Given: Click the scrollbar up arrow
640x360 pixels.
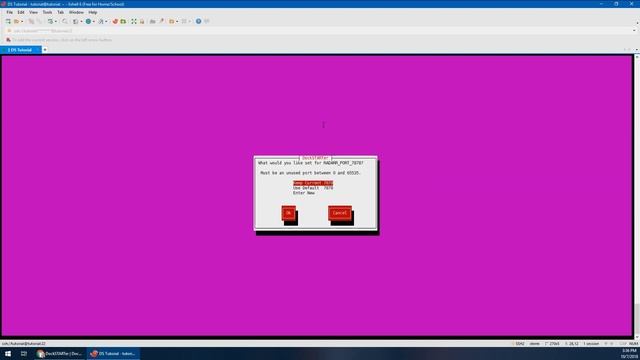Looking at the screenshot, I should click(637, 57).
